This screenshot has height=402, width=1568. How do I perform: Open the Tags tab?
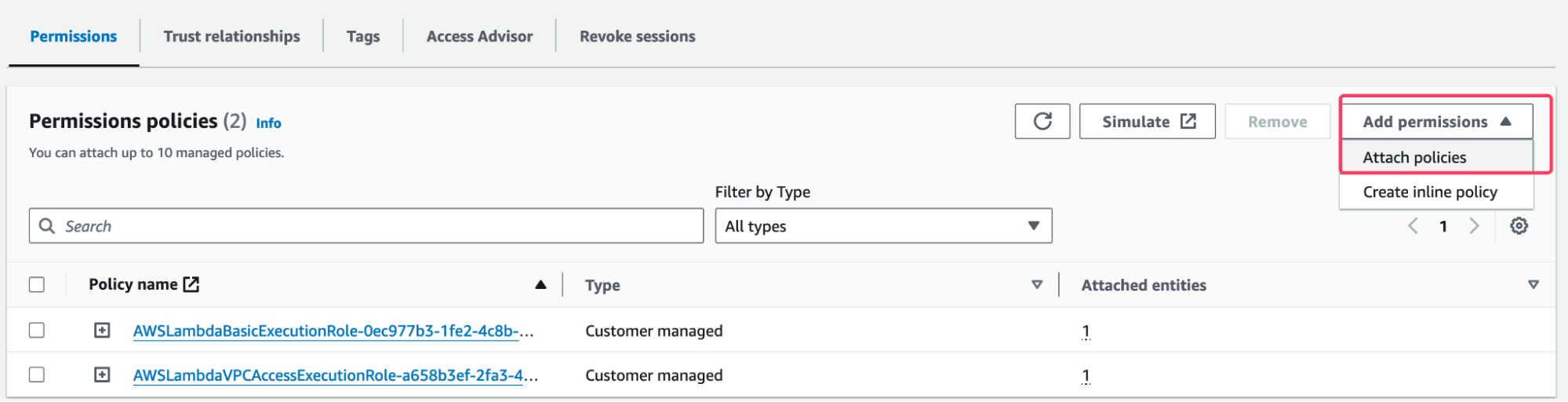point(363,36)
